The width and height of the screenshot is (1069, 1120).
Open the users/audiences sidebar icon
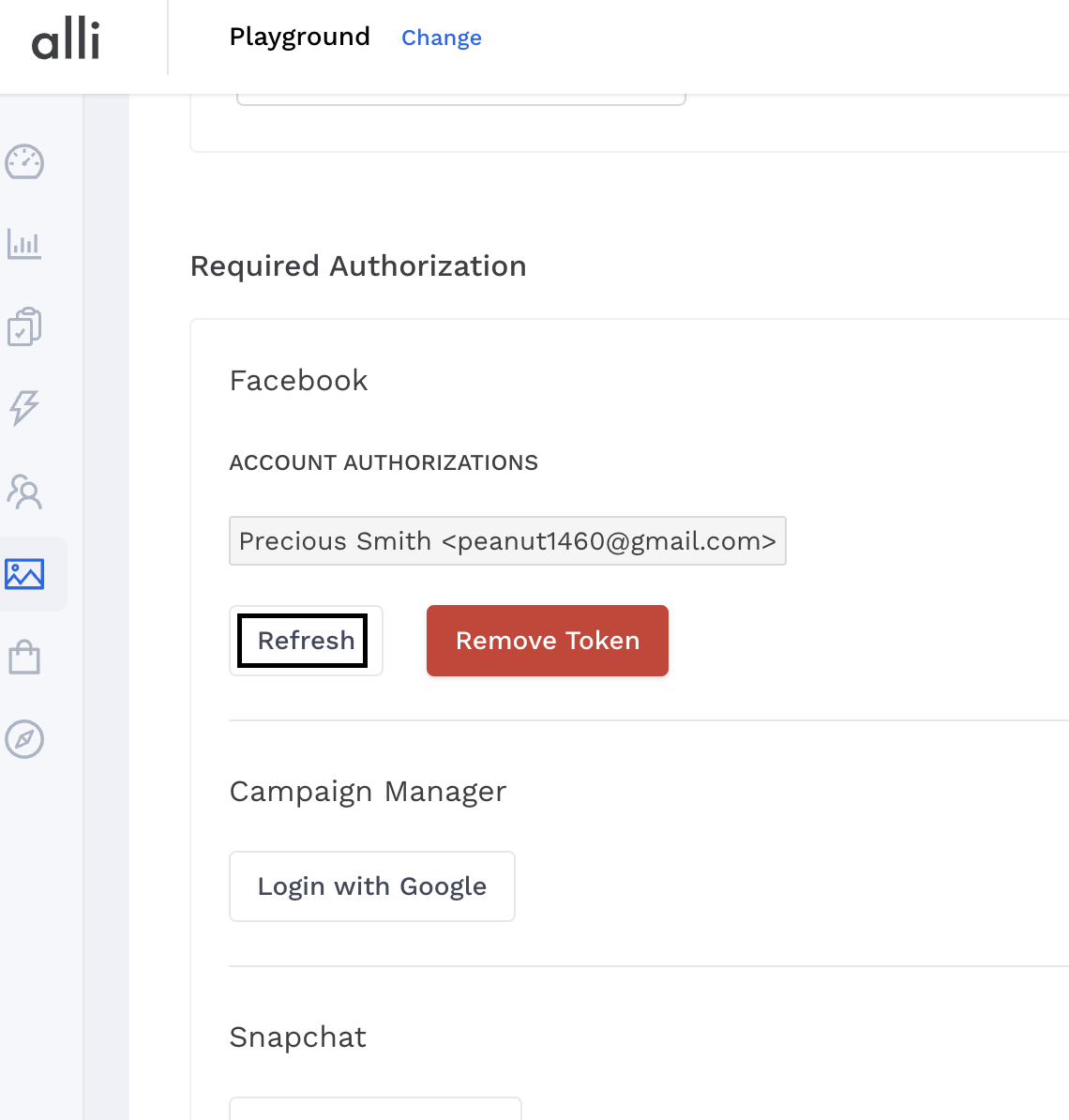tap(24, 491)
